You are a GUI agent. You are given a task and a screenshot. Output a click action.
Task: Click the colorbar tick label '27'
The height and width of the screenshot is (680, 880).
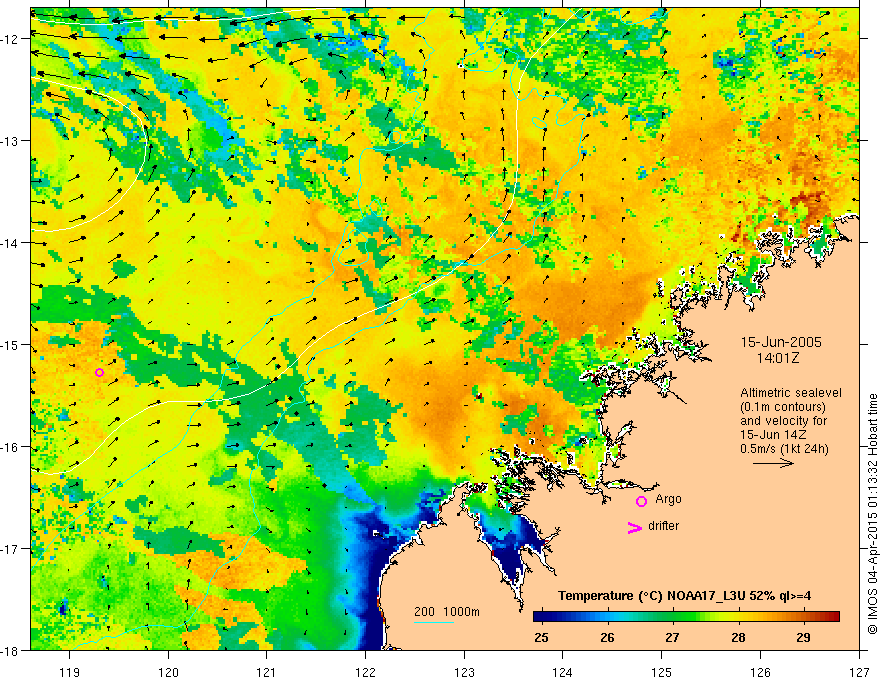672,637
